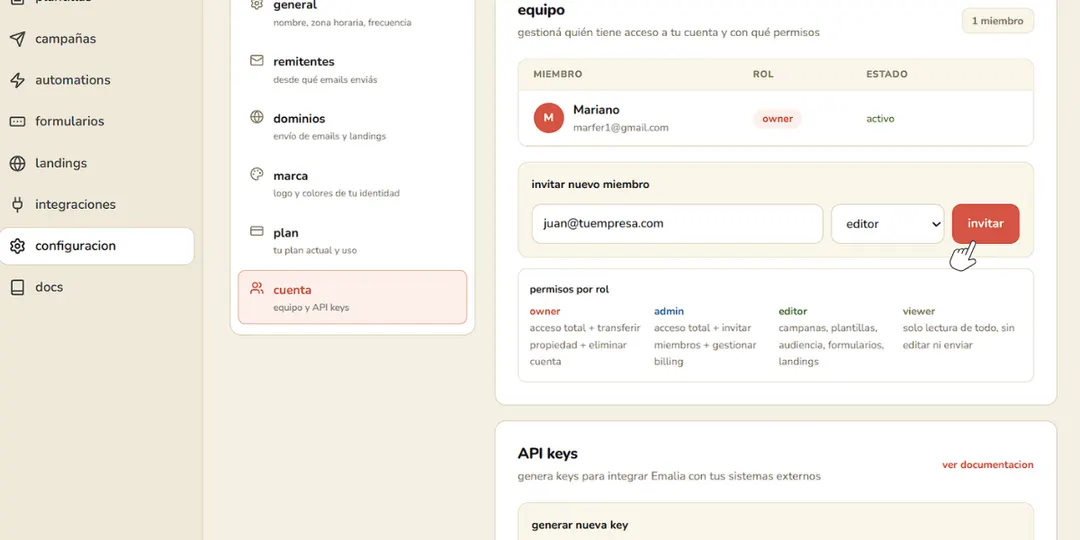This screenshot has width=1080, height=540.
Task: Open the dominios settings tab
Action: click(352, 126)
